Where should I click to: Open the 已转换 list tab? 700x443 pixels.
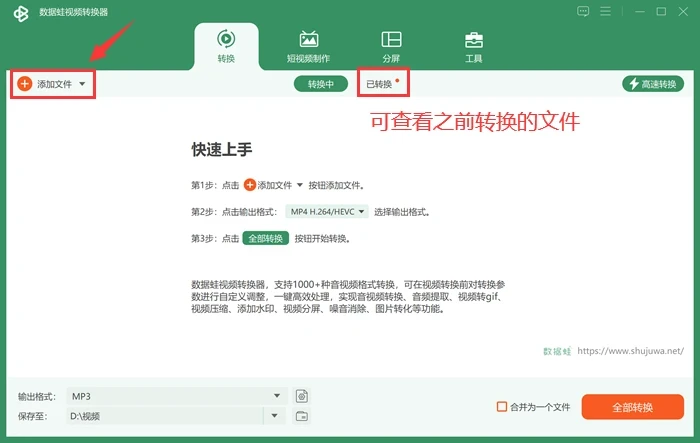379,84
